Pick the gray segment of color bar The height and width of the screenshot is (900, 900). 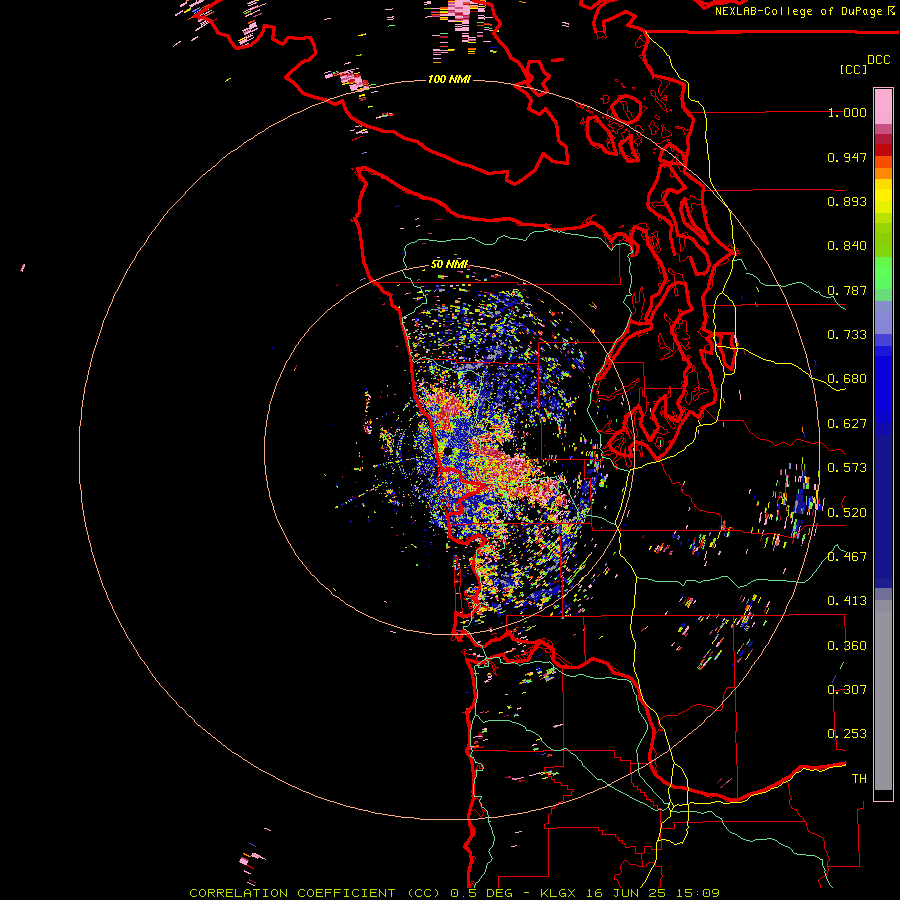pos(883,695)
